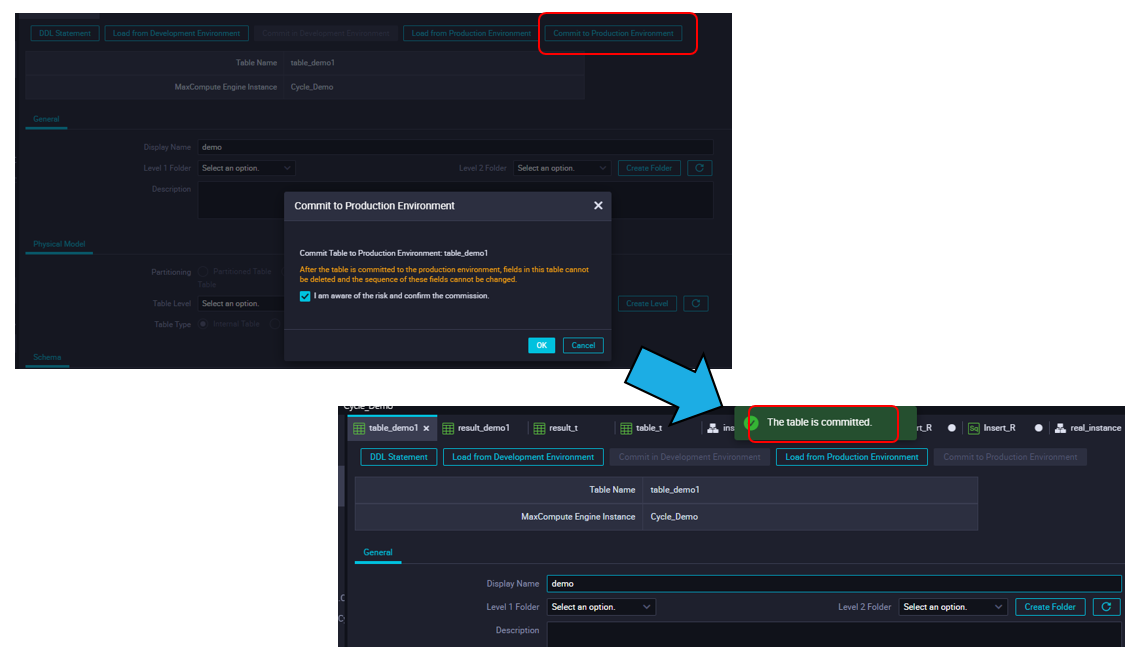Click the table_demo1 value in the bright panel

point(675,490)
